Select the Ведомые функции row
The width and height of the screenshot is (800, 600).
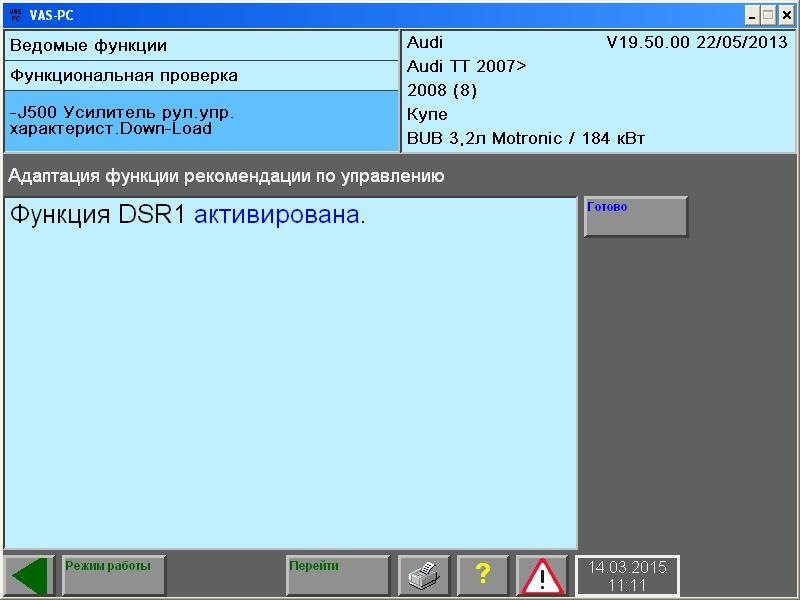(201, 45)
